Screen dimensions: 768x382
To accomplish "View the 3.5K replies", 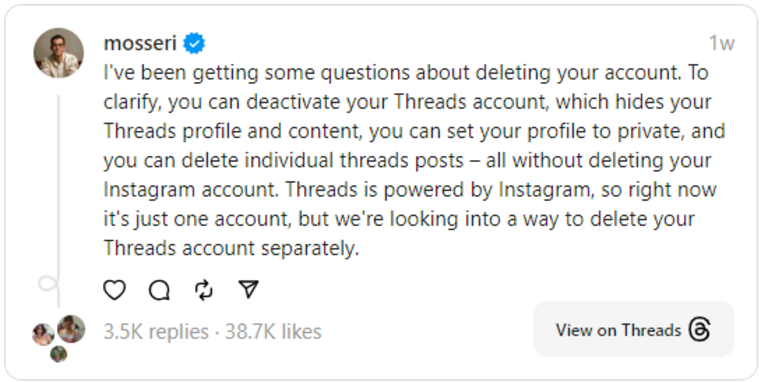I will click(x=156, y=332).
